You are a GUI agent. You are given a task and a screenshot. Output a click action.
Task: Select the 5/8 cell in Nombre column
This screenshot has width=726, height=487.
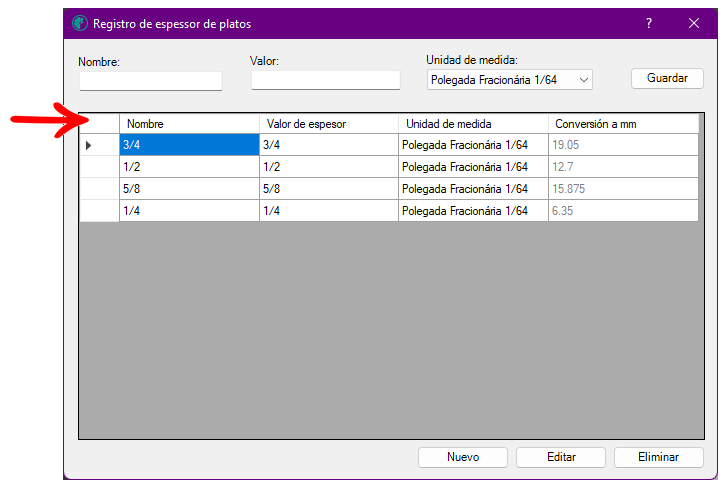coord(189,189)
